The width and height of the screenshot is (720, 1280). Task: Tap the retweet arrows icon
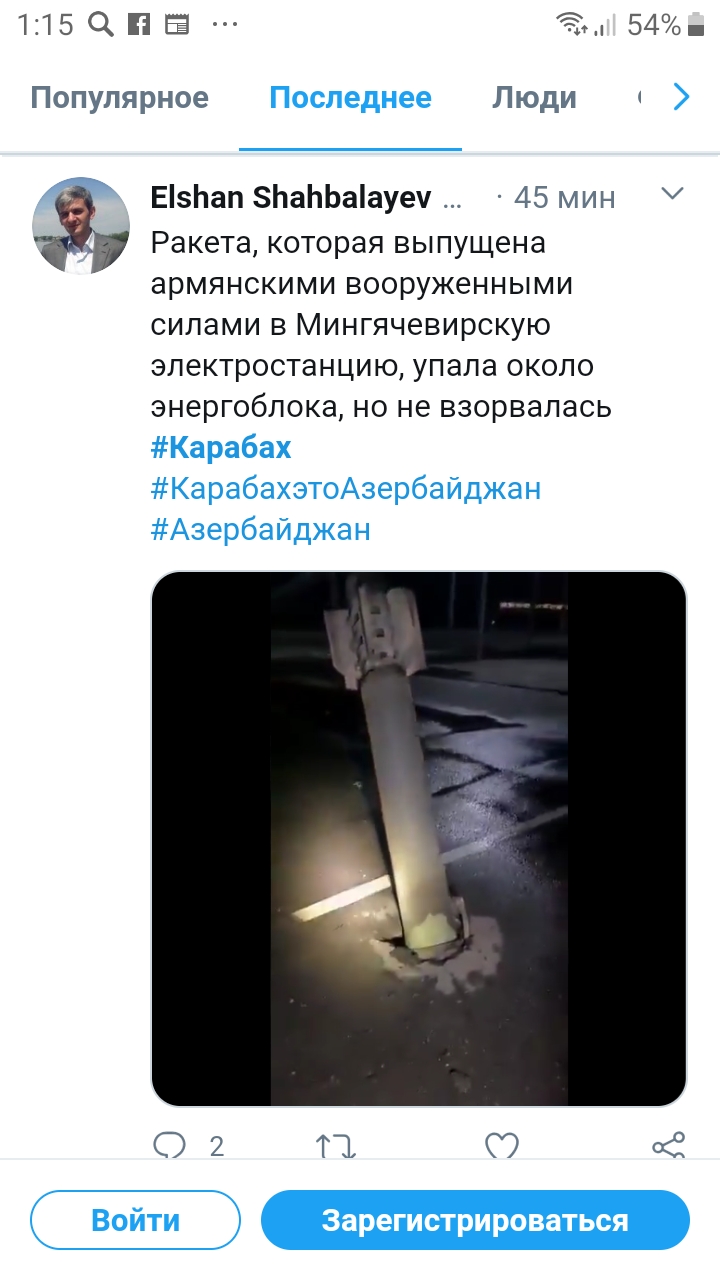[336, 1146]
